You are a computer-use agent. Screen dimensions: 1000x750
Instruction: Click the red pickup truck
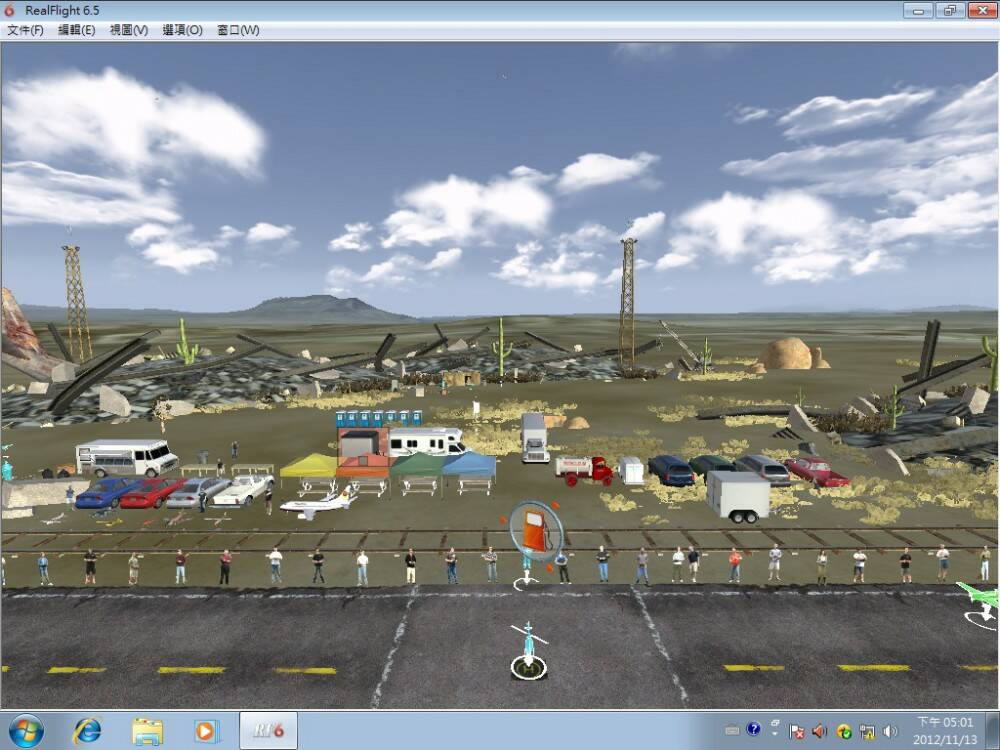point(816,472)
